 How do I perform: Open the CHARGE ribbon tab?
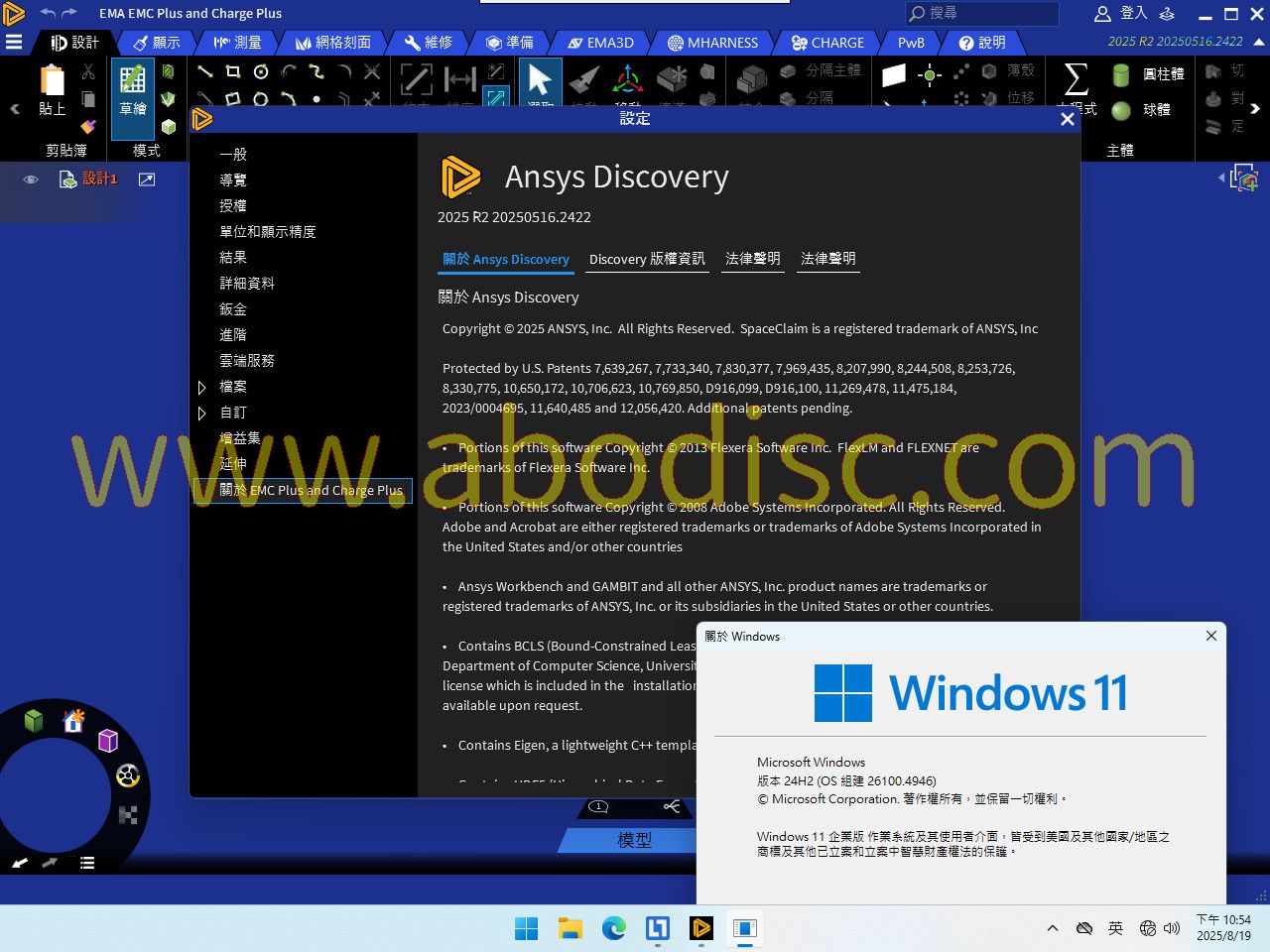coord(827,43)
